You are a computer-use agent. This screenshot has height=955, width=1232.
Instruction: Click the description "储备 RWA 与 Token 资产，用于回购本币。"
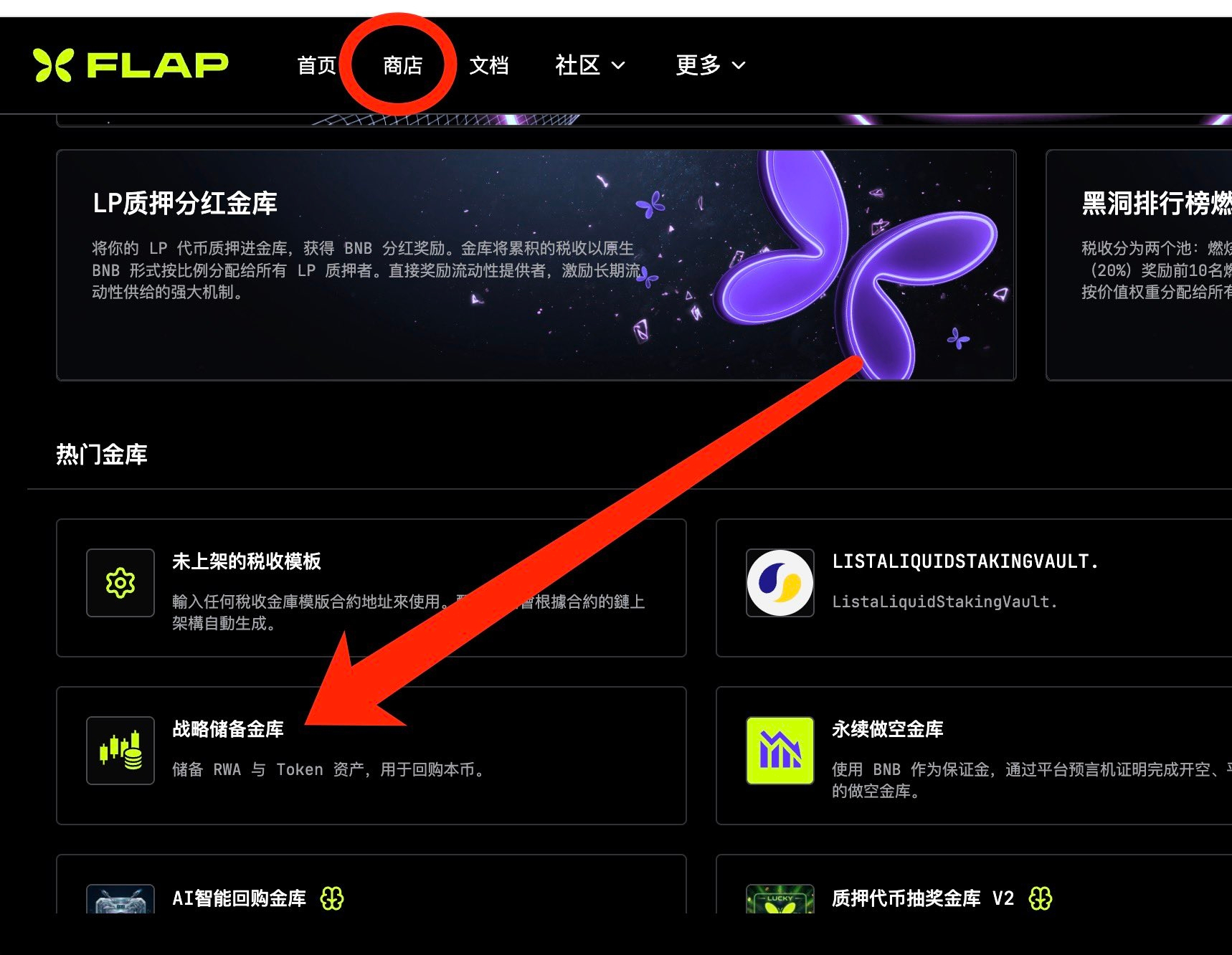point(330,769)
